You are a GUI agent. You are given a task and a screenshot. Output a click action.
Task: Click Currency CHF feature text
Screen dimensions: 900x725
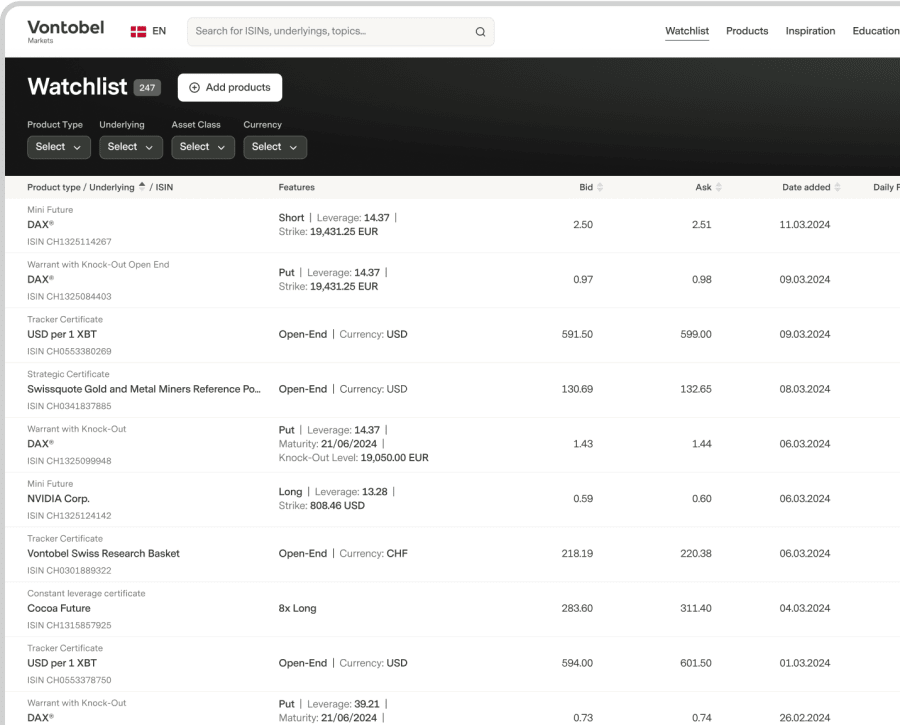[374, 553]
